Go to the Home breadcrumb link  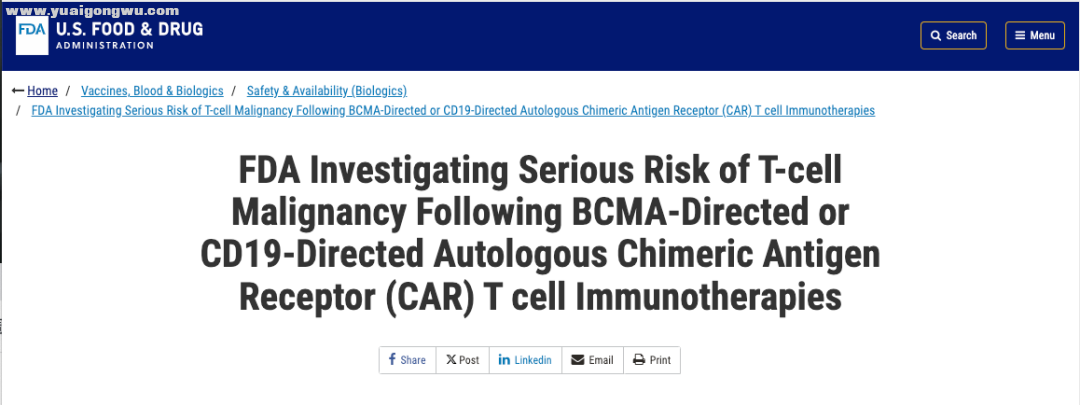(43, 91)
